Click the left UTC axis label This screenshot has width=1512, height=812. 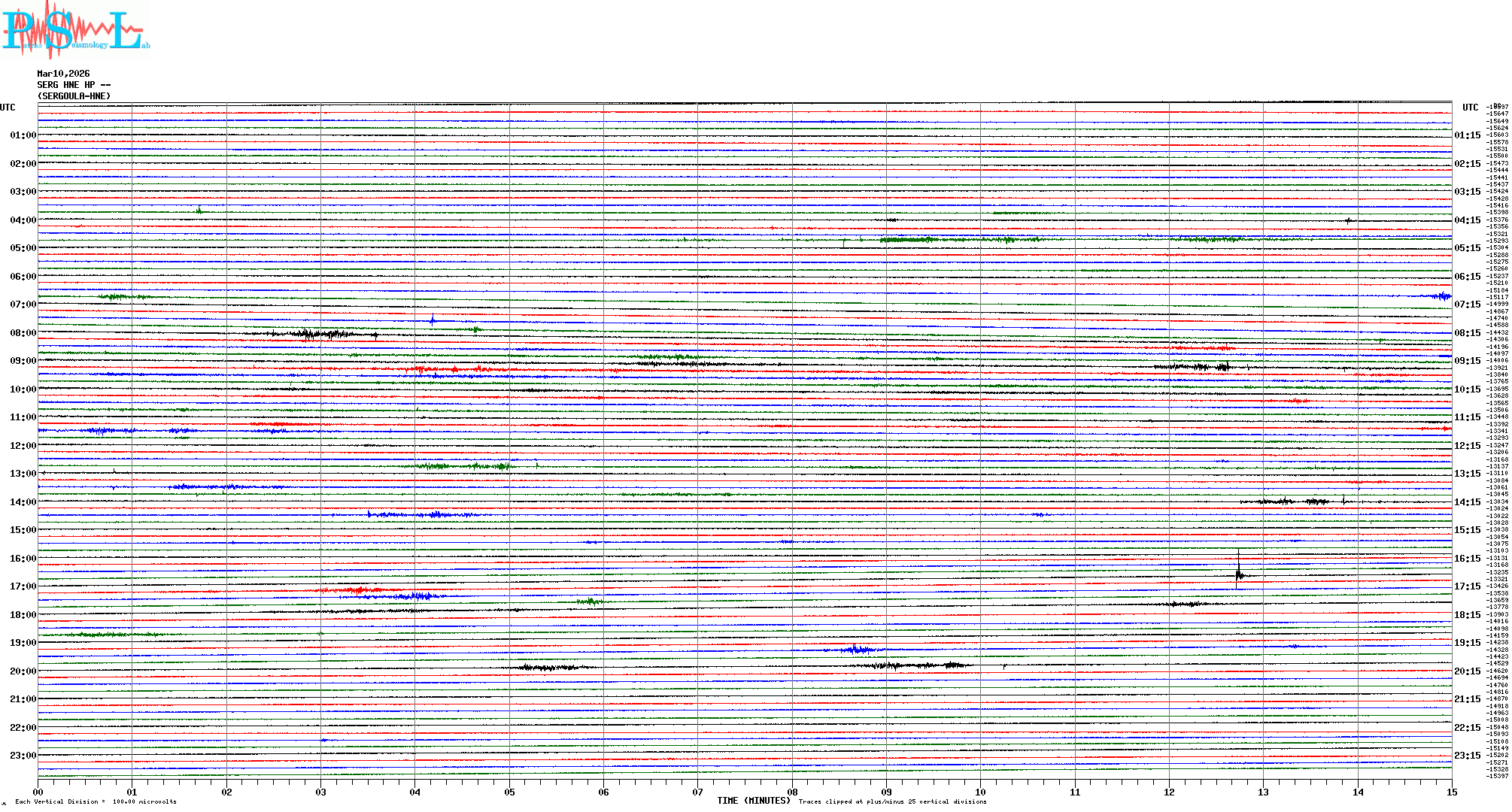[x=8, y=108]
